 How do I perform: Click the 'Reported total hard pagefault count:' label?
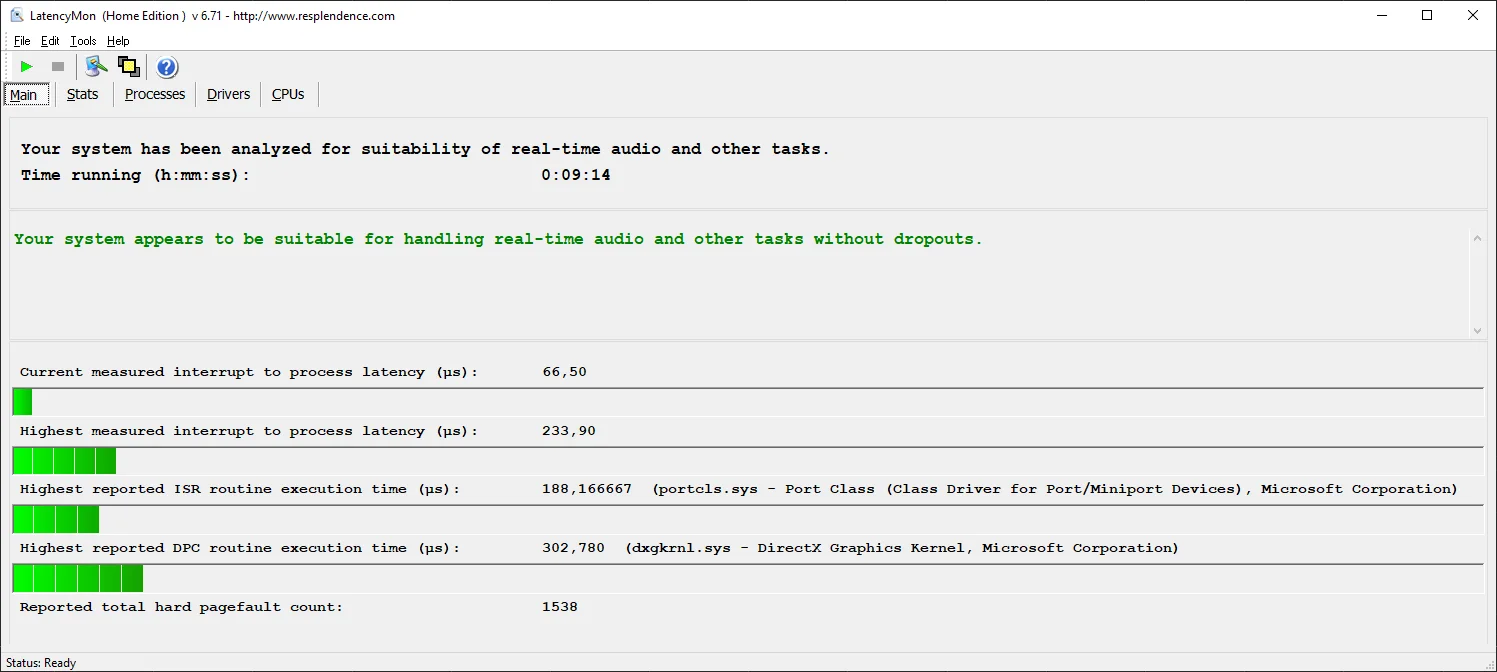coord(181,607)
